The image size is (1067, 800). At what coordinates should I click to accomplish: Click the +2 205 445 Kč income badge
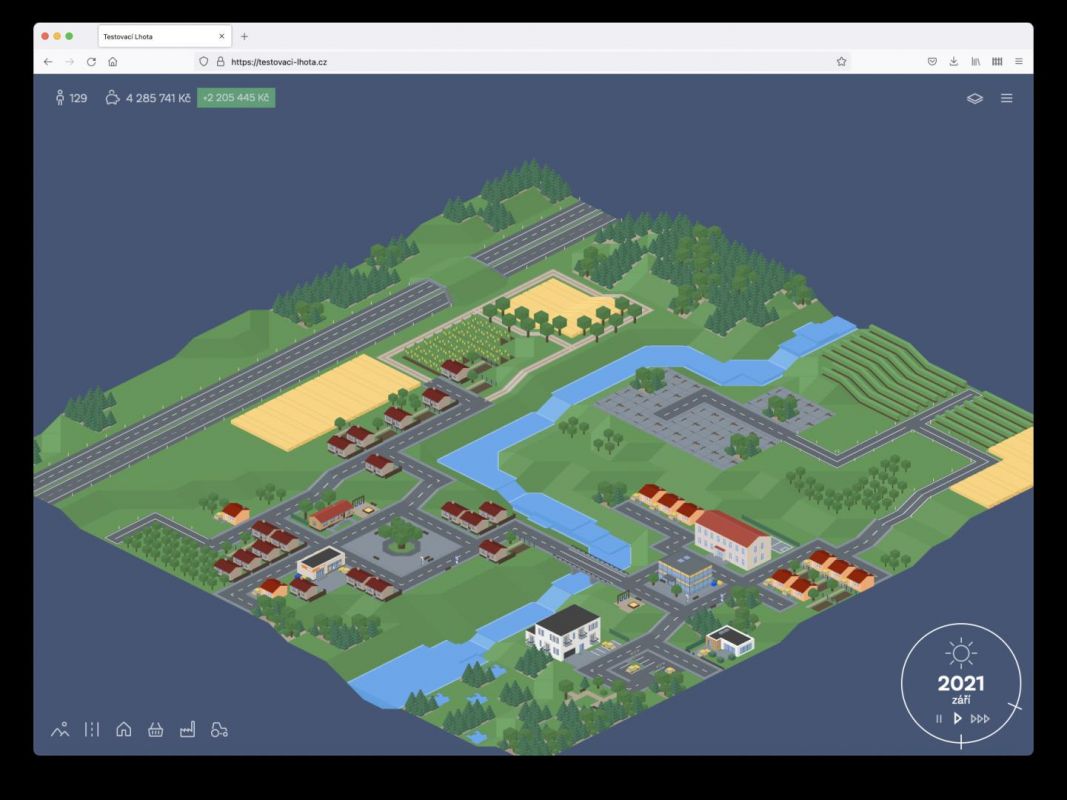(x=236, y=98)
